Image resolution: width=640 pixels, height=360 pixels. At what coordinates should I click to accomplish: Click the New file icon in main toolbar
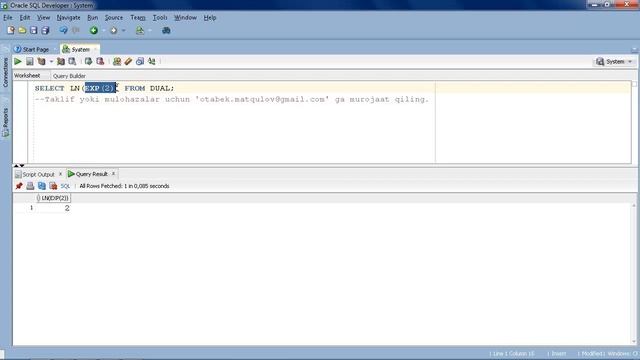click(11, 30)
